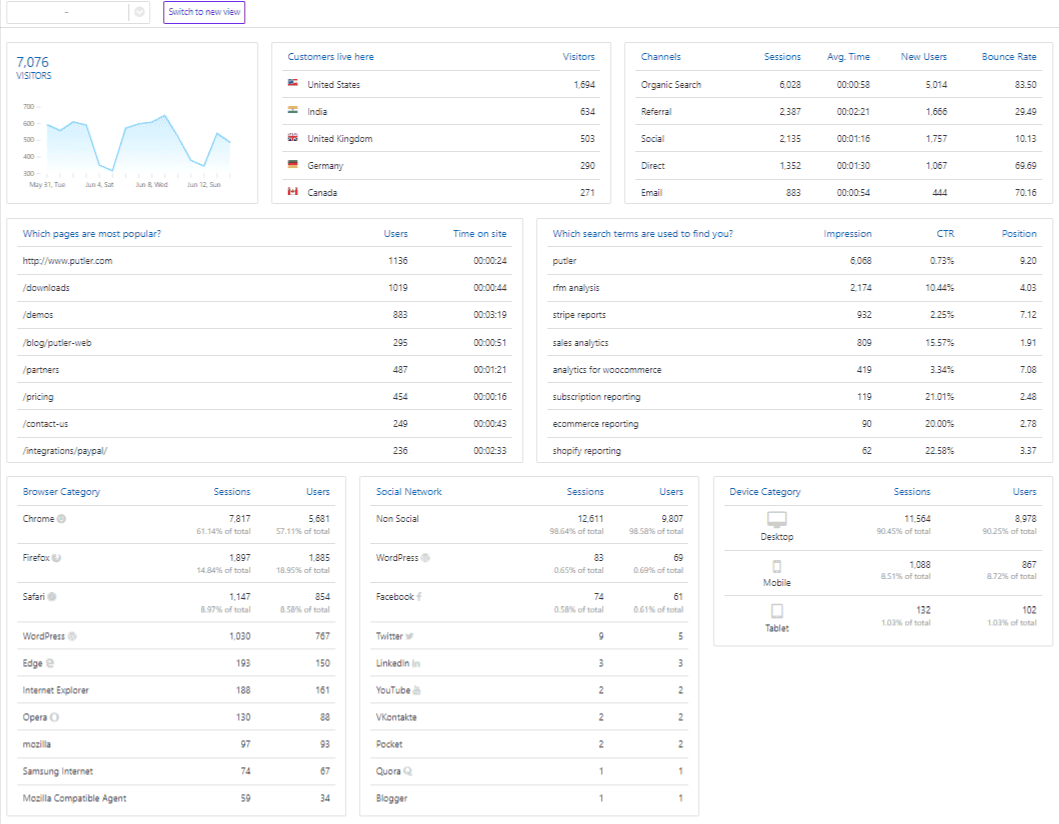Screen dimensions: 1059x824
Task: Click the Time on site column header
Action: pyautogui.click(x=480, y=234)
